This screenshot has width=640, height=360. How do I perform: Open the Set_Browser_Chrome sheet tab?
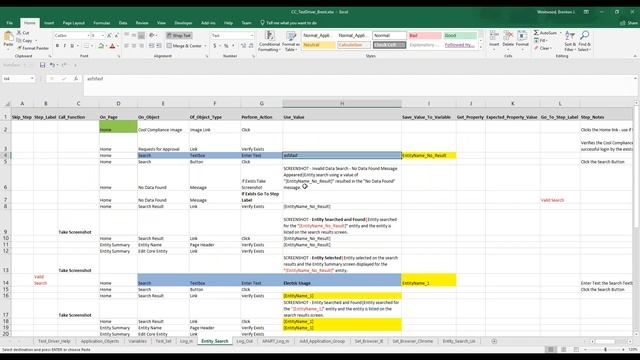pos(412,341)
